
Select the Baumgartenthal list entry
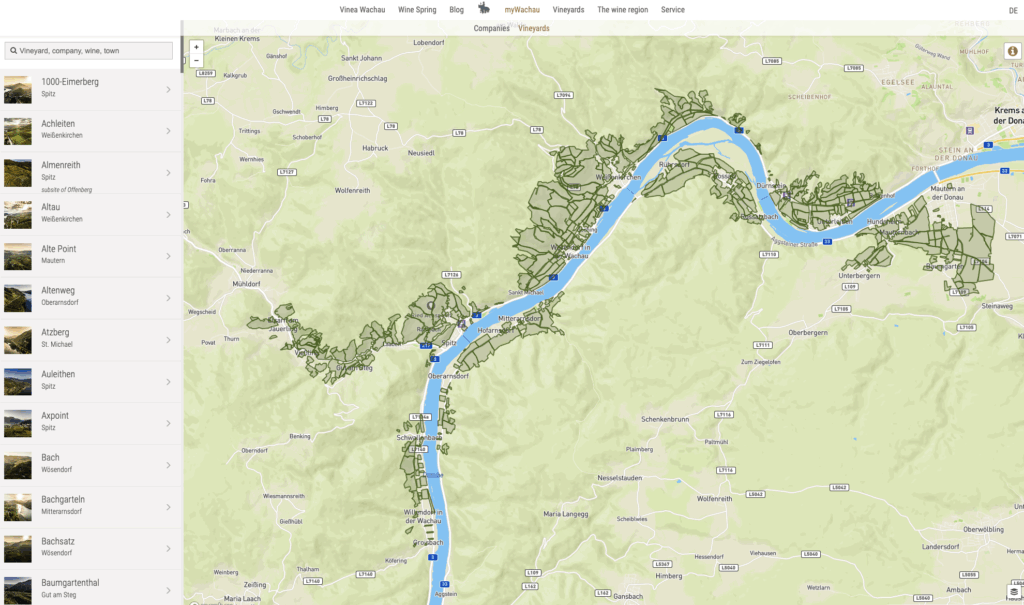coord(91,589)
